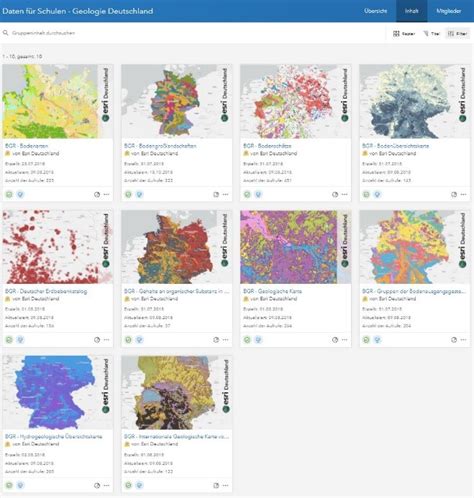The width and height of the screenshot is (474, 498).
Task: Click round sharing icon on Deutscher Erdbebenkatalog card
Action: coord(97,340)
